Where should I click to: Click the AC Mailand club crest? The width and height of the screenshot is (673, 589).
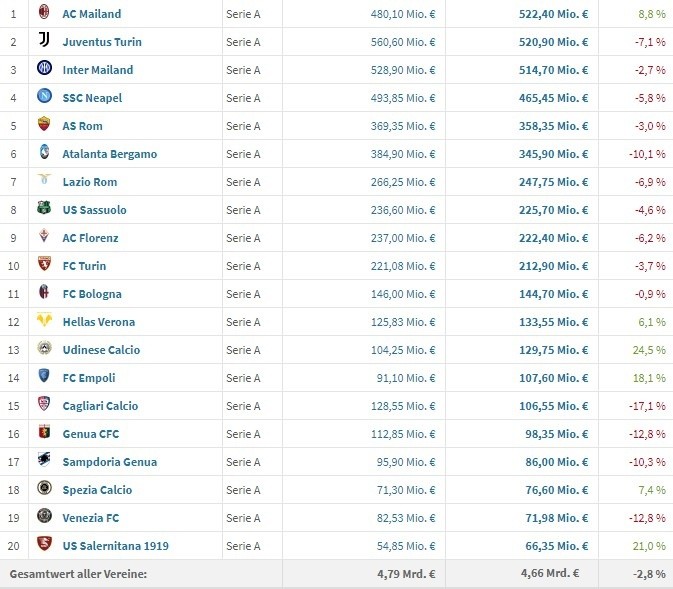tap(44, 14)
